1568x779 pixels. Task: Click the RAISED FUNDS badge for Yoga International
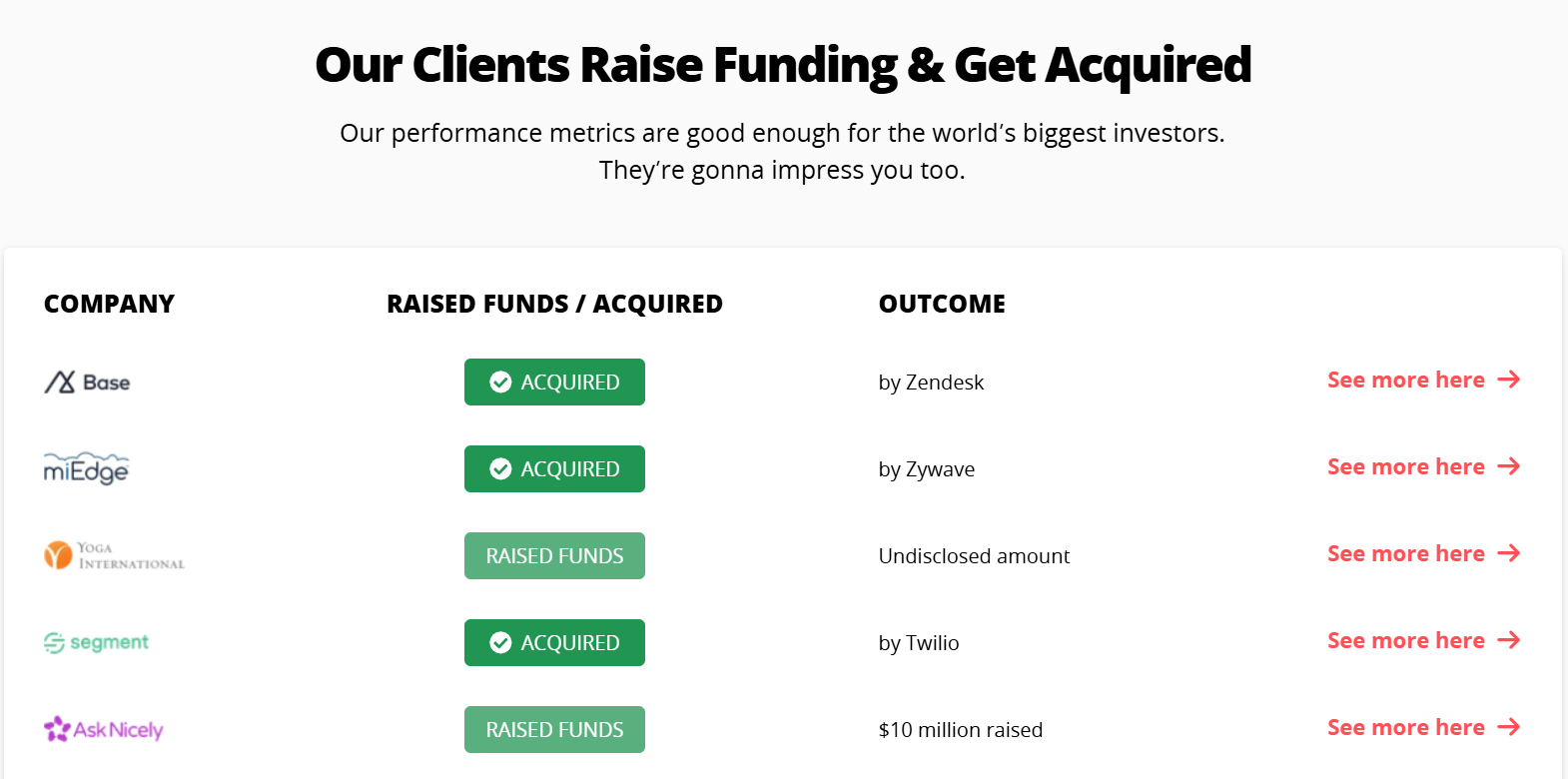pyautogui.click(x=554, y=555)
